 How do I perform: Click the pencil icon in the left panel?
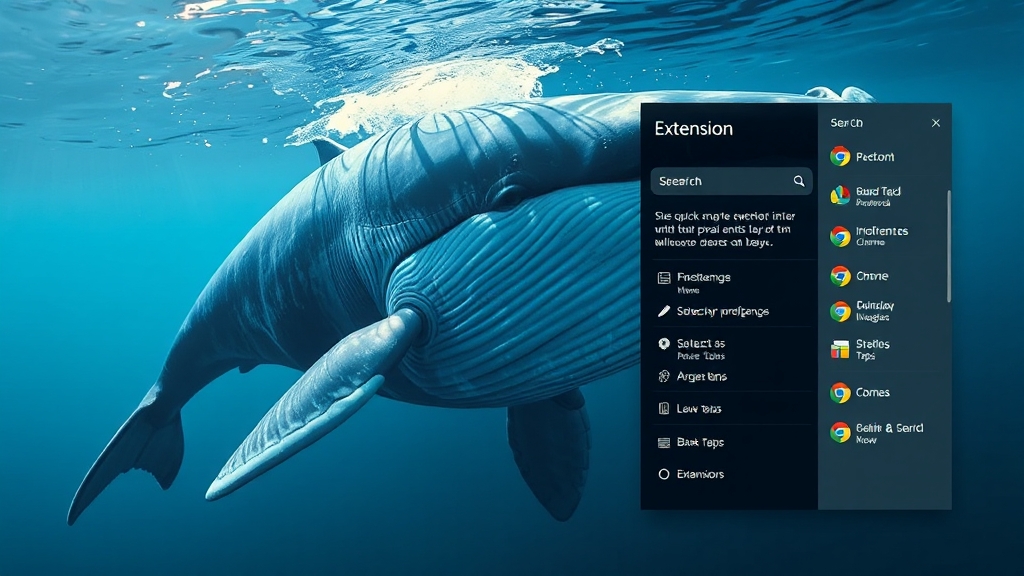point(663,311)
